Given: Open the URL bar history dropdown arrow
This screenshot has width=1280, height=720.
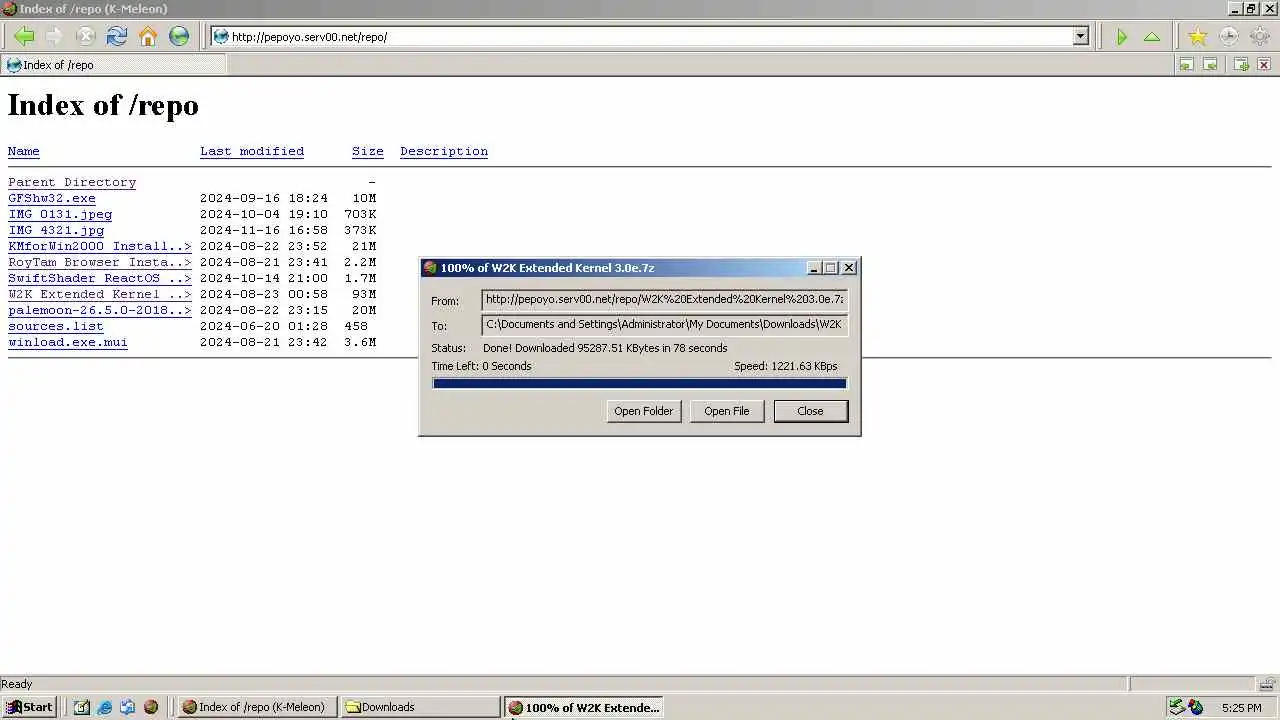Looking at the screenshot, I should (1080, 37).
